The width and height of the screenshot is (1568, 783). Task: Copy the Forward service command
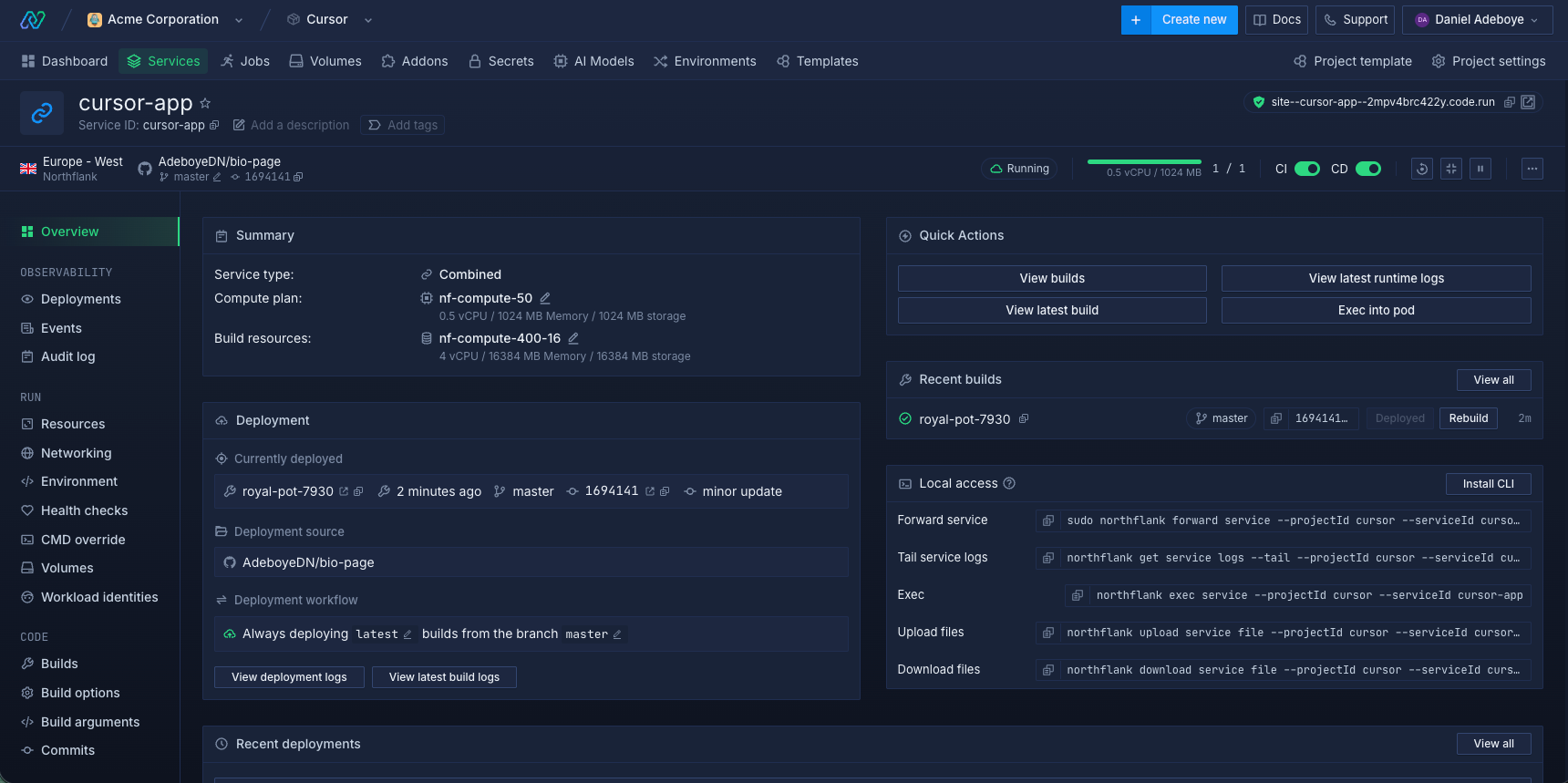pos(1048,520)
